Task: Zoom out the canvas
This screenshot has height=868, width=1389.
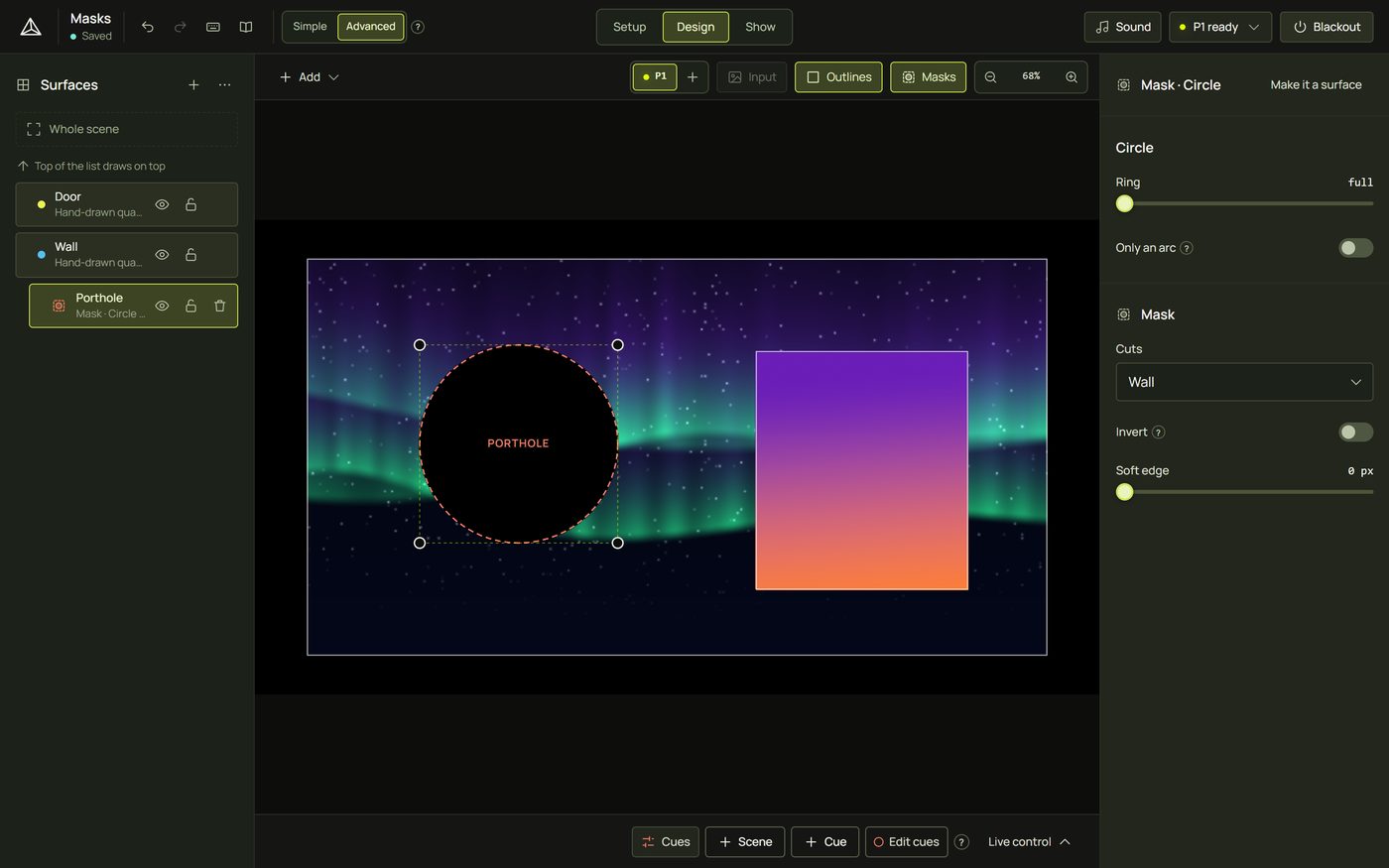Action: point(990,77)
